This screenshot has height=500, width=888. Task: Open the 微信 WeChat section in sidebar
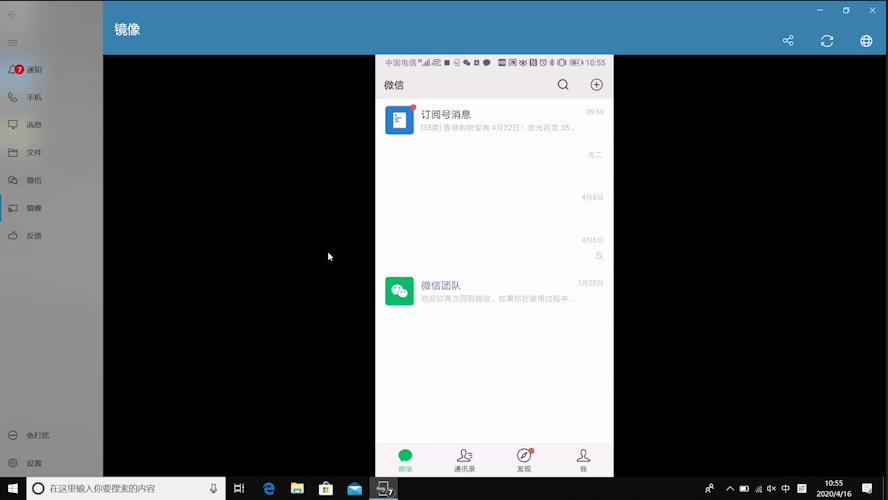point(51,180)
